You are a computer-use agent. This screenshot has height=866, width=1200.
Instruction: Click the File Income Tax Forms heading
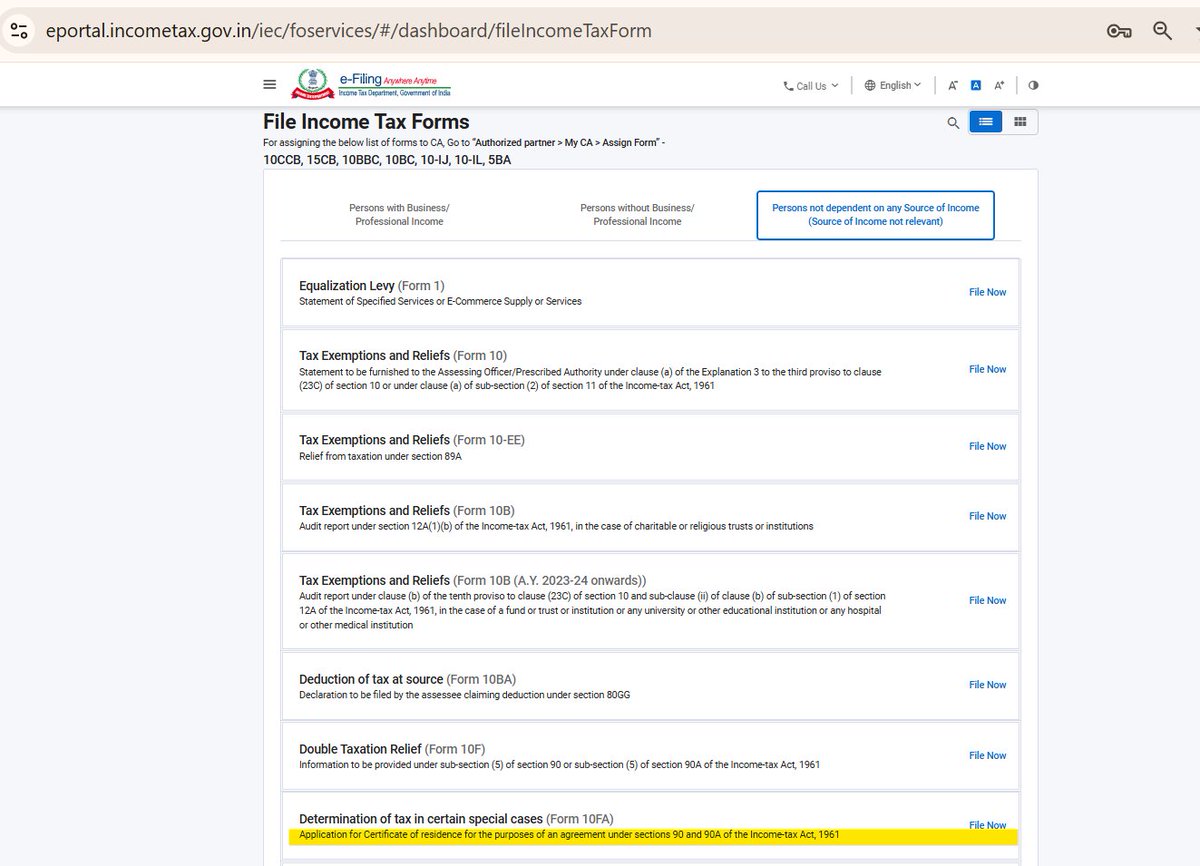tap(366, 122)
